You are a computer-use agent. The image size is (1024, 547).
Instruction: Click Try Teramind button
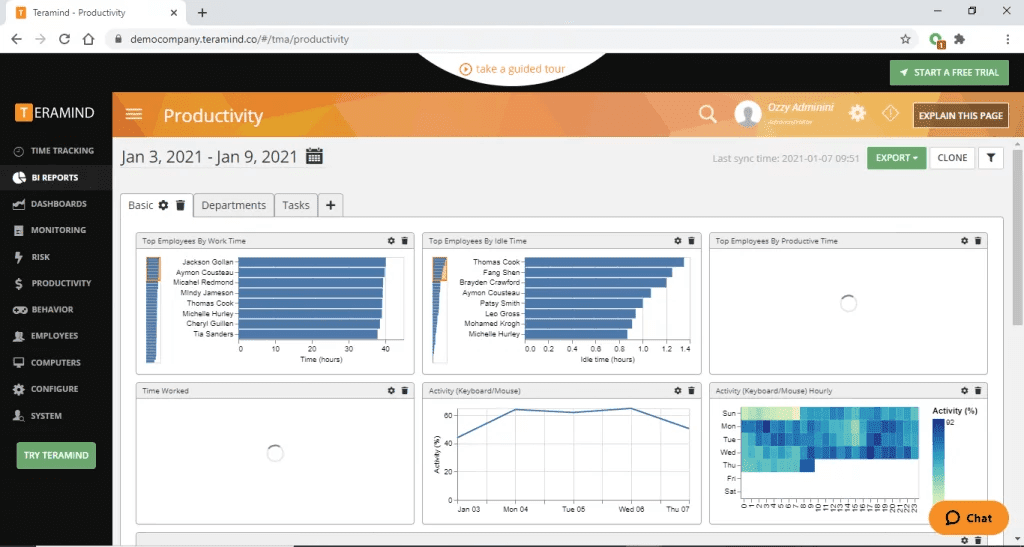[56, 456]
